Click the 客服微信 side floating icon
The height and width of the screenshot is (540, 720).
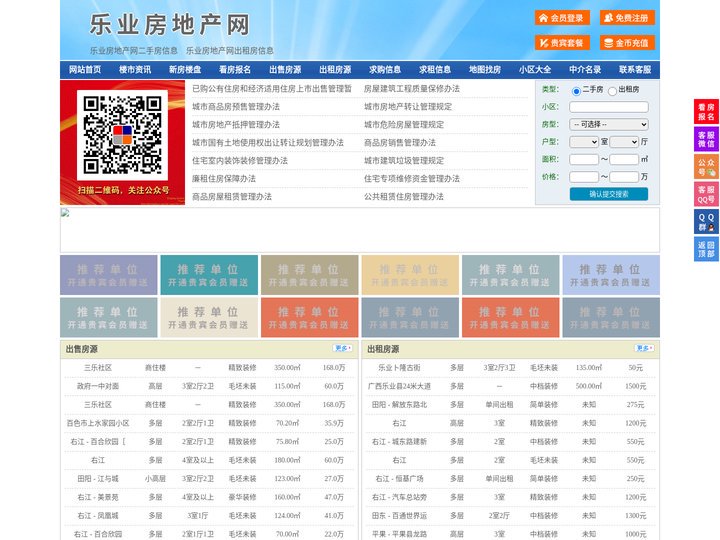[x=706, y=139]
